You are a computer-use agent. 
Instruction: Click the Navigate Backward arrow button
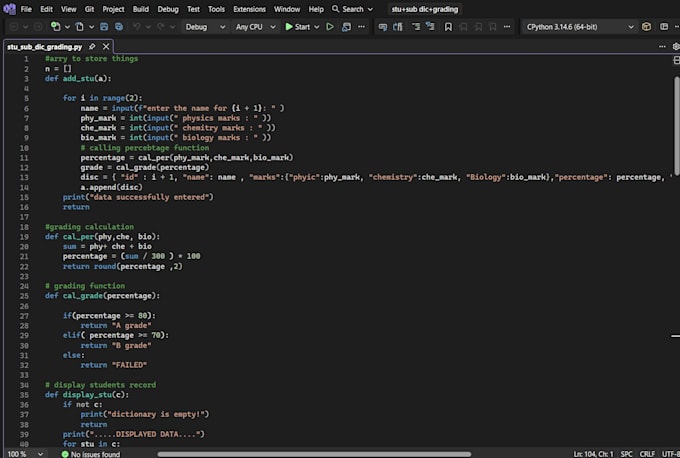pos(14,27)
